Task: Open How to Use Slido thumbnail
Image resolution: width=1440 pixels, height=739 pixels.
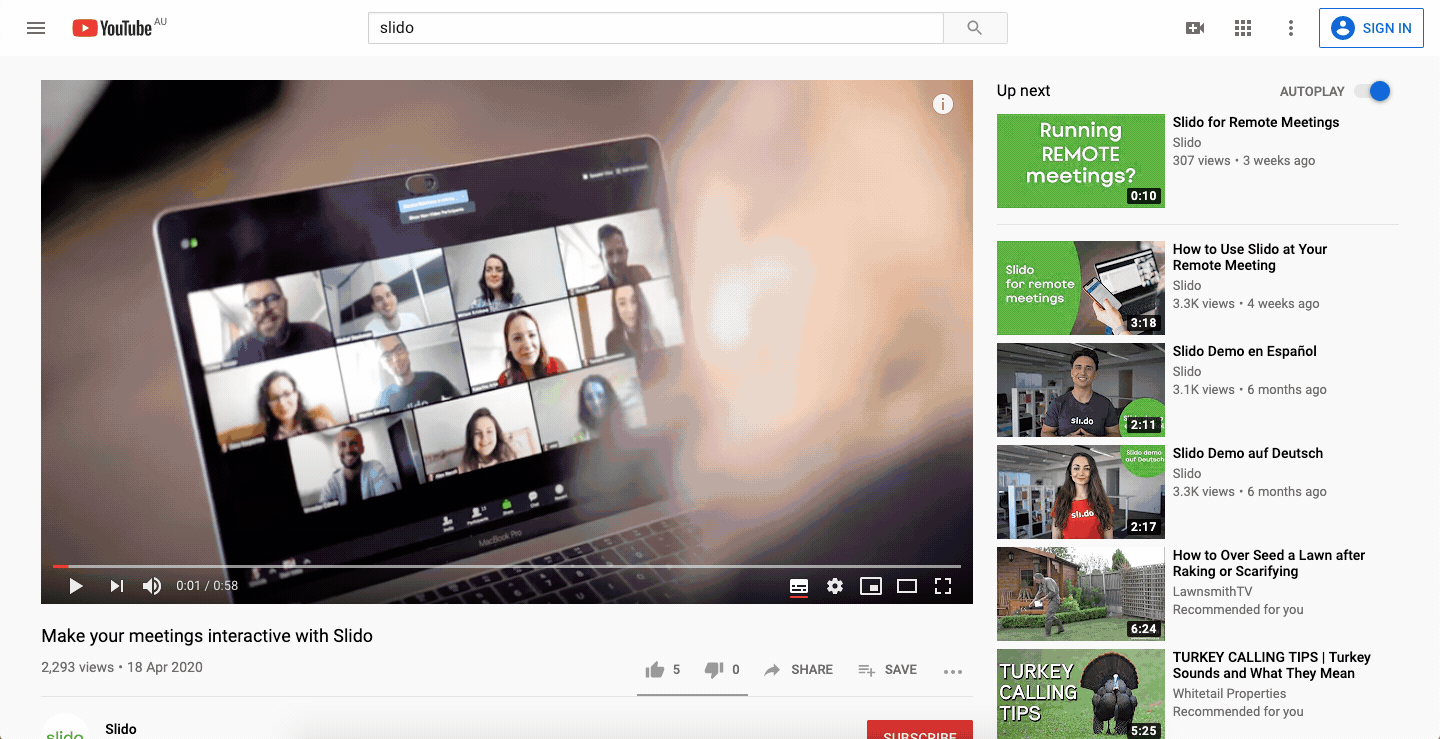Action: (1081, 288)
